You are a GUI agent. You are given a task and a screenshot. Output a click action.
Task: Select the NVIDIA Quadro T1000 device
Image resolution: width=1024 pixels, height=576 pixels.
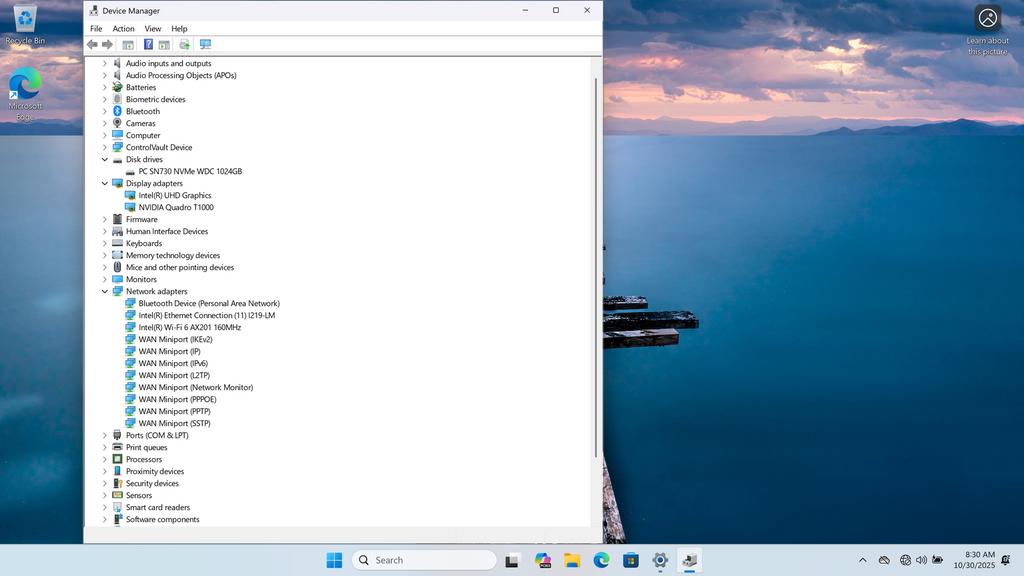[175, 207]
